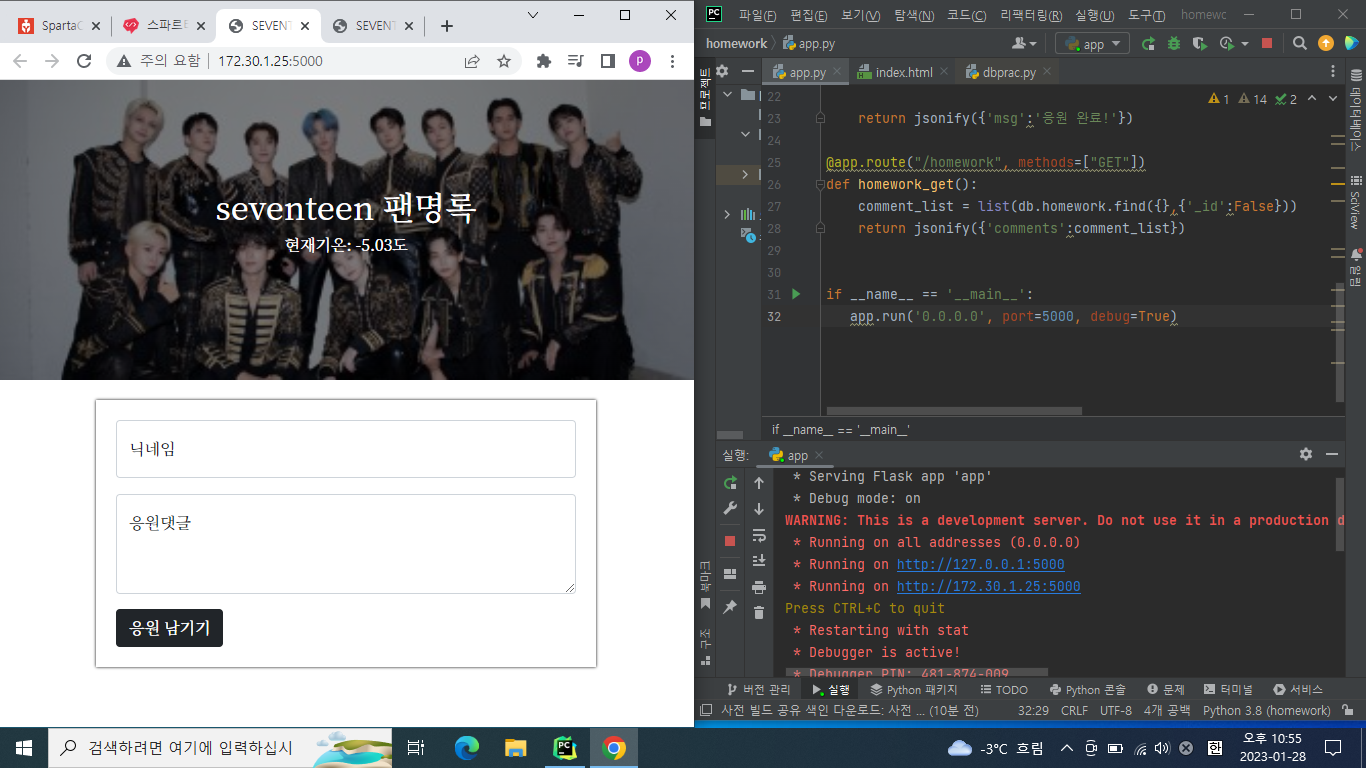Open Chrome from the Windows taskbar
This screenshot has height=768, width=1366.
tap(613, 747)
